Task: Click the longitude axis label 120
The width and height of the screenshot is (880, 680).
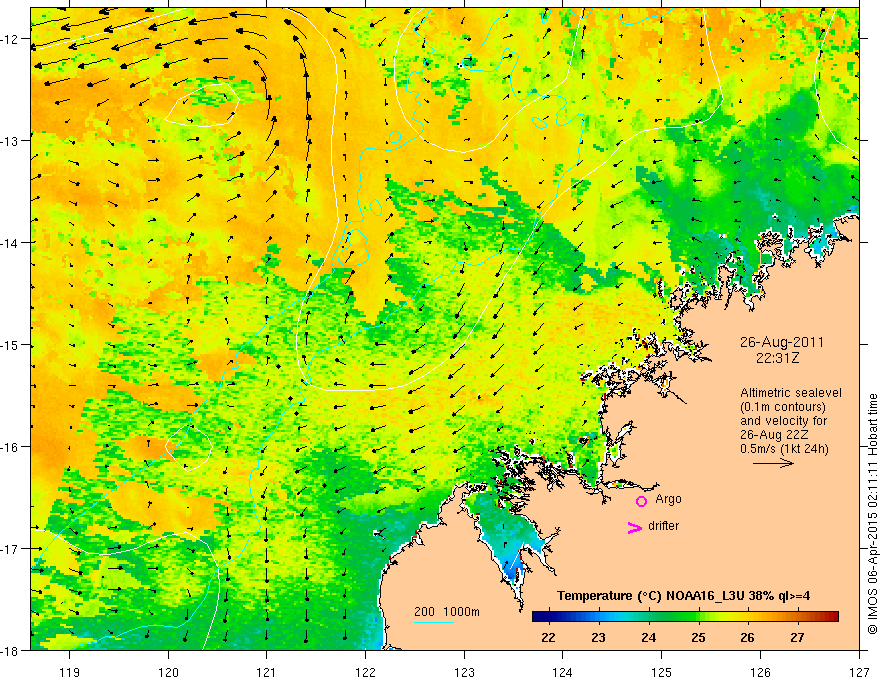Action: [x=168, y=672]
